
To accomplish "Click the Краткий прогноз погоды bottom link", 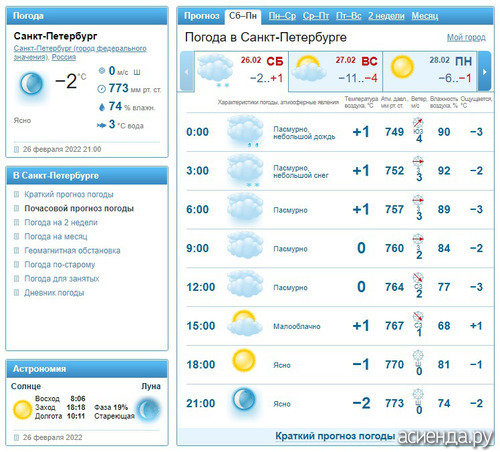I will click(335, 436).
